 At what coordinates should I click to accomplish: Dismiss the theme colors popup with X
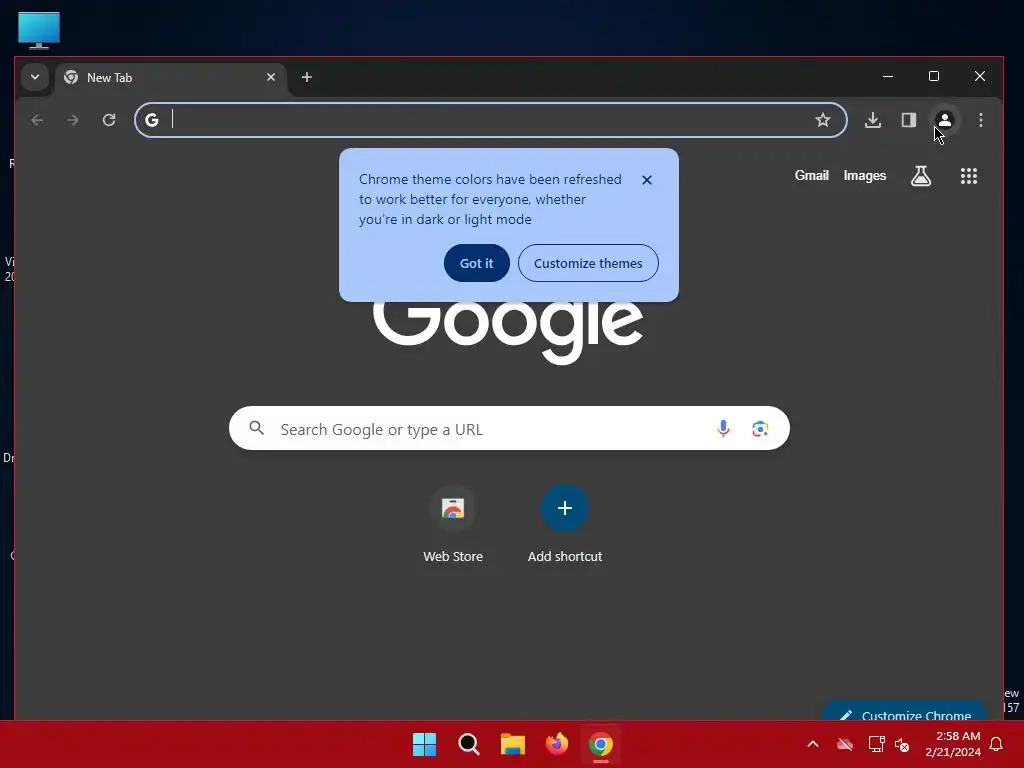click(x=647, y=180)
